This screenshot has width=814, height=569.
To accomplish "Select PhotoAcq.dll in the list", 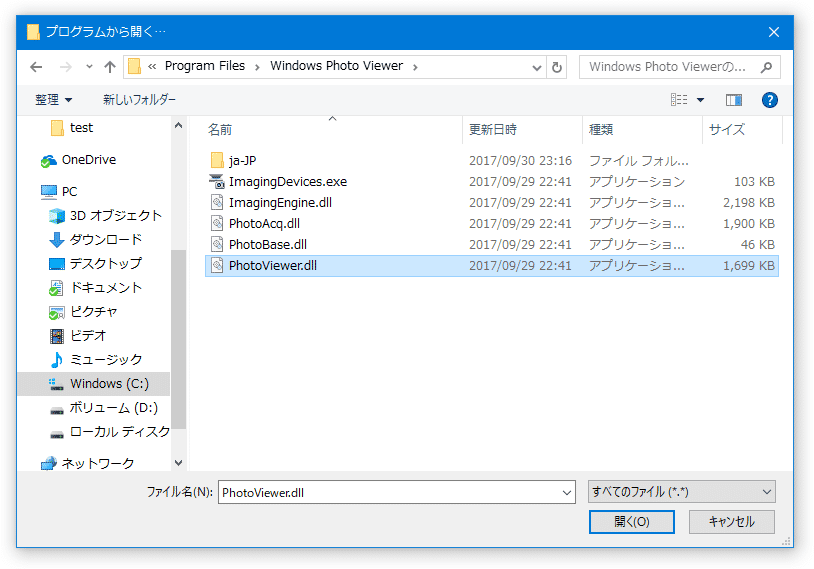I will 492,224.
